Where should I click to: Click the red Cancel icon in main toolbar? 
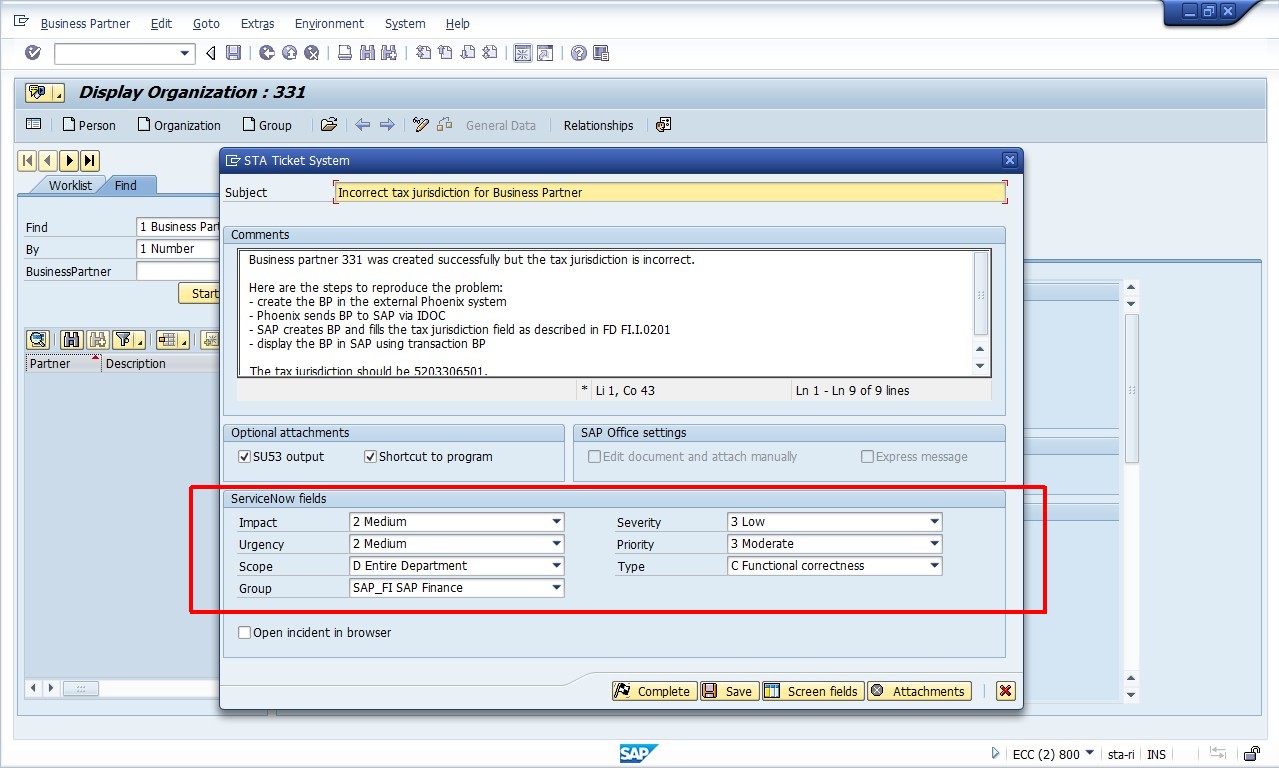click(x=312, y=53)
